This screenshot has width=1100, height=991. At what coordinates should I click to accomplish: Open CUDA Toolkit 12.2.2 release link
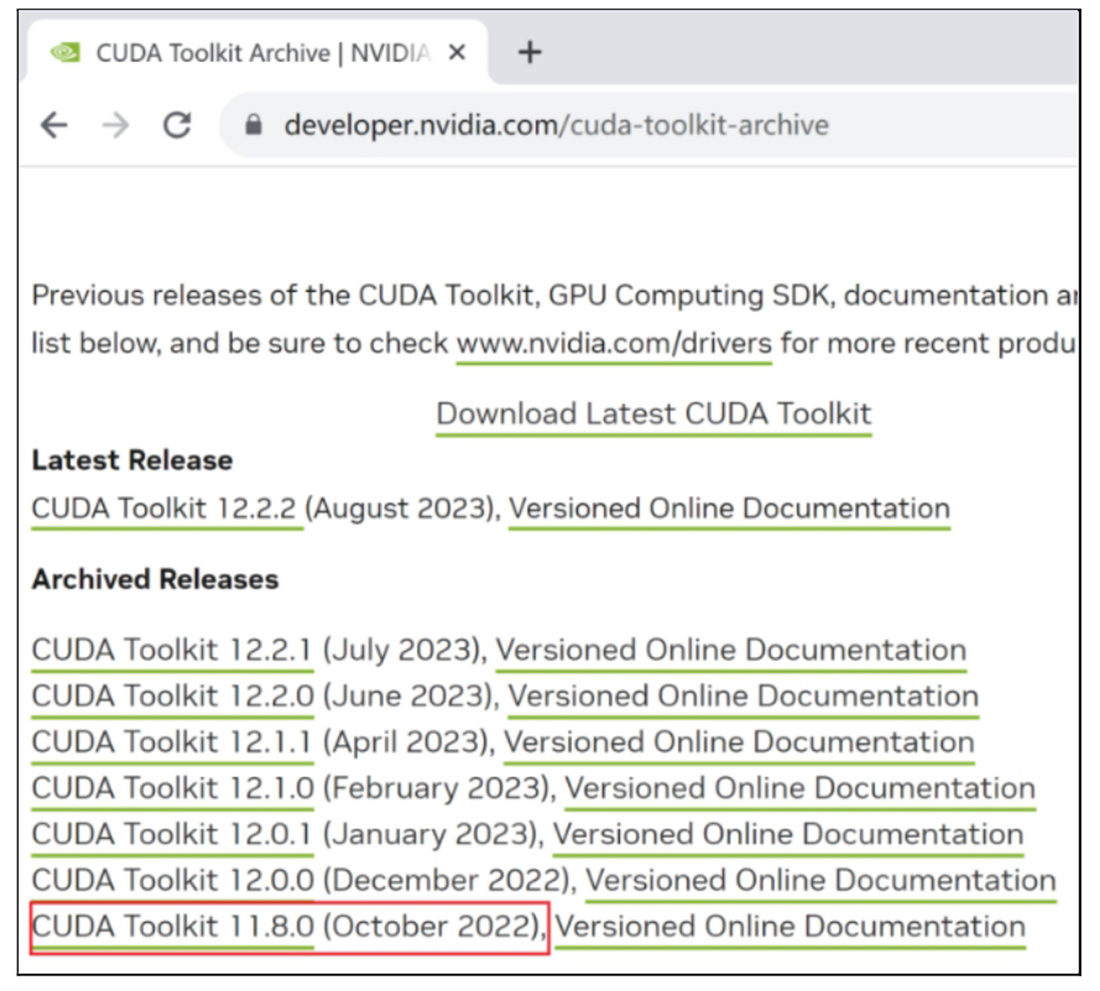point(165,509)
